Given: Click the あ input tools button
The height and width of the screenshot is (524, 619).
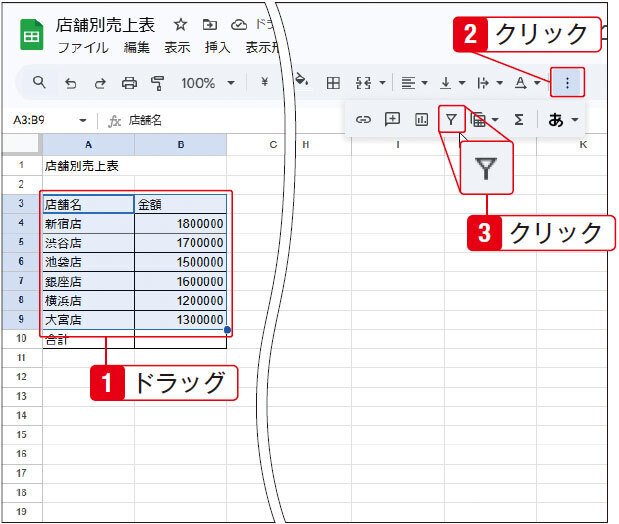Looking at the screenshot, I should click(x=556, y=119).
